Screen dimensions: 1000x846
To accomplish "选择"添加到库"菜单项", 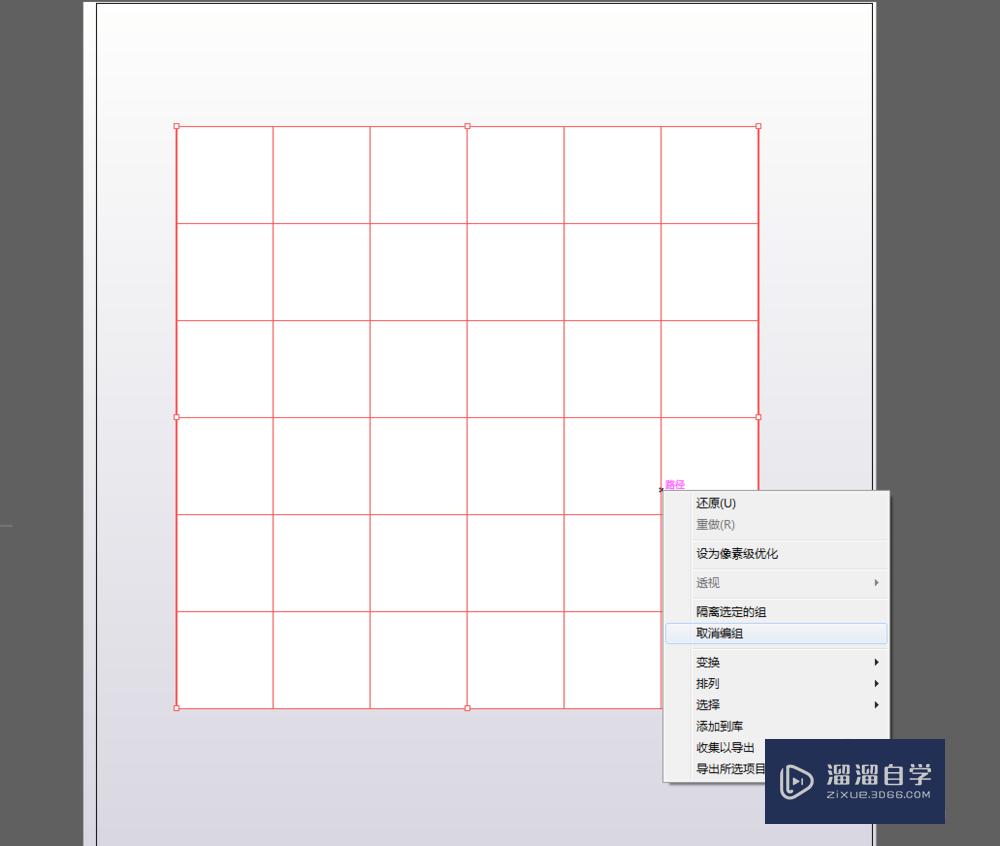I will click(720, 726).
